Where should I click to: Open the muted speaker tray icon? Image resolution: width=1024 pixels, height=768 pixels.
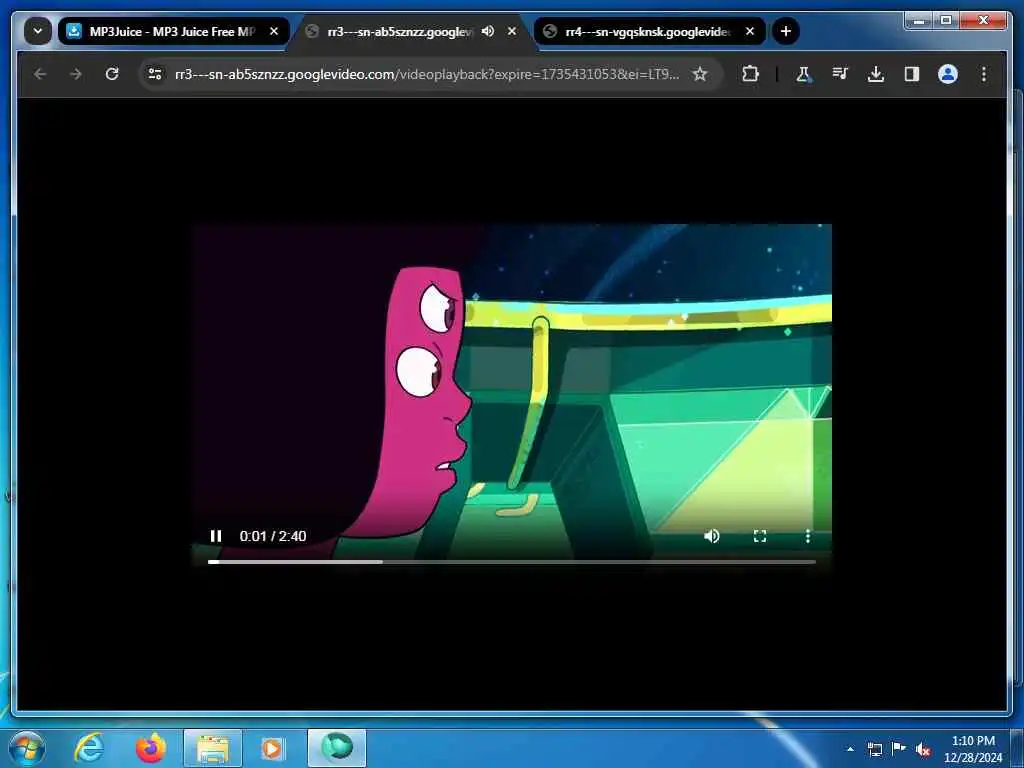coord(923,749)
